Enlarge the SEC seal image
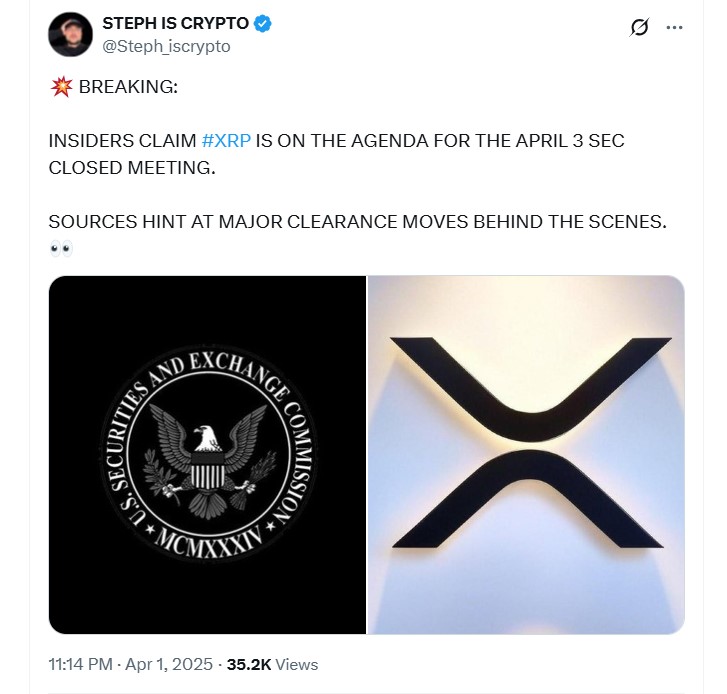The image size is (727, 694). coord(207,455)
